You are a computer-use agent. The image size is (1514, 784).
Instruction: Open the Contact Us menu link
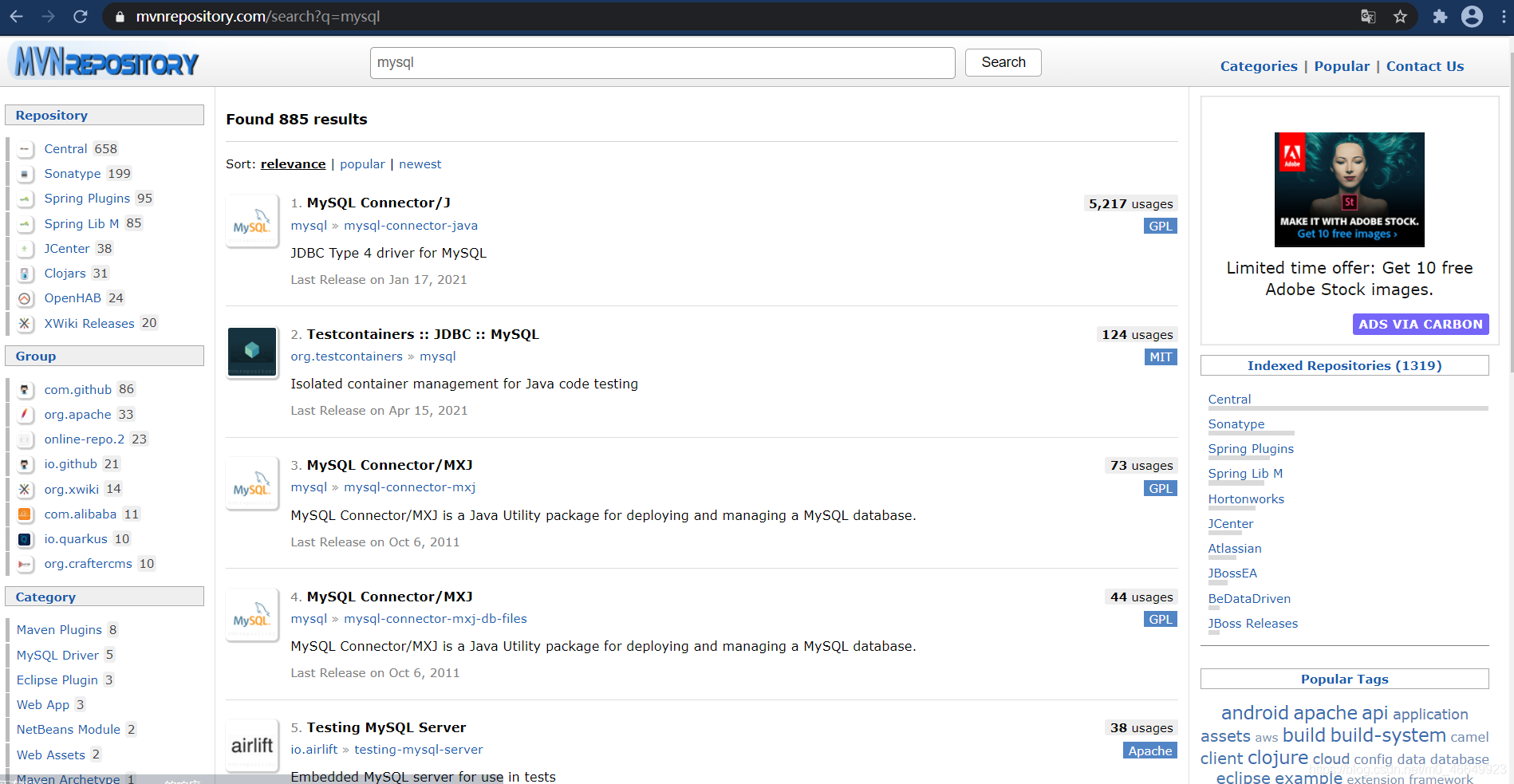coord(1425,66)
